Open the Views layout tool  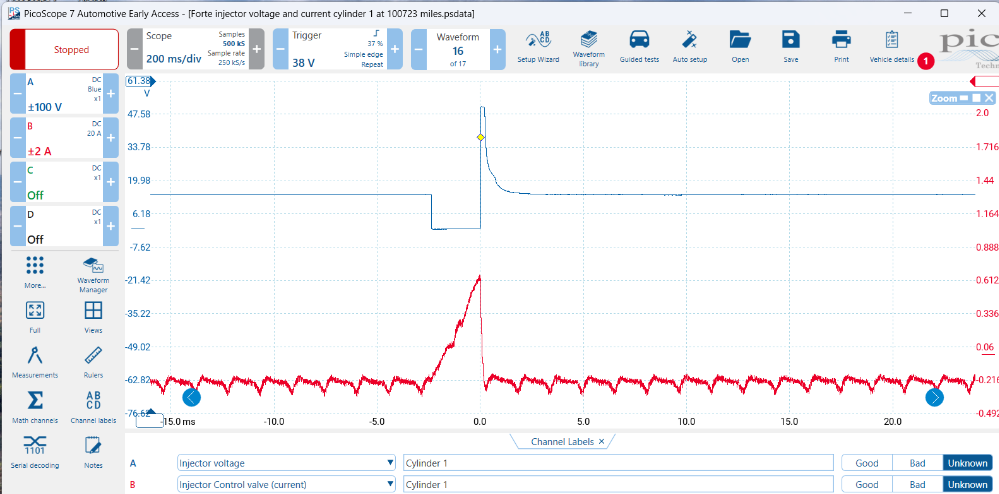(x=93, y=317)
